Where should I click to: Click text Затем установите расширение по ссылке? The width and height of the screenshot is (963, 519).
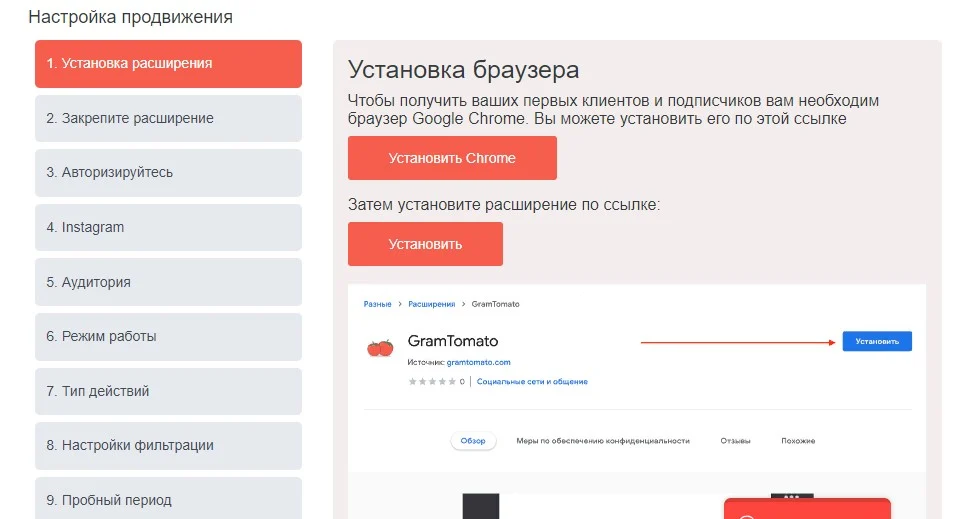tap(504, 205)
